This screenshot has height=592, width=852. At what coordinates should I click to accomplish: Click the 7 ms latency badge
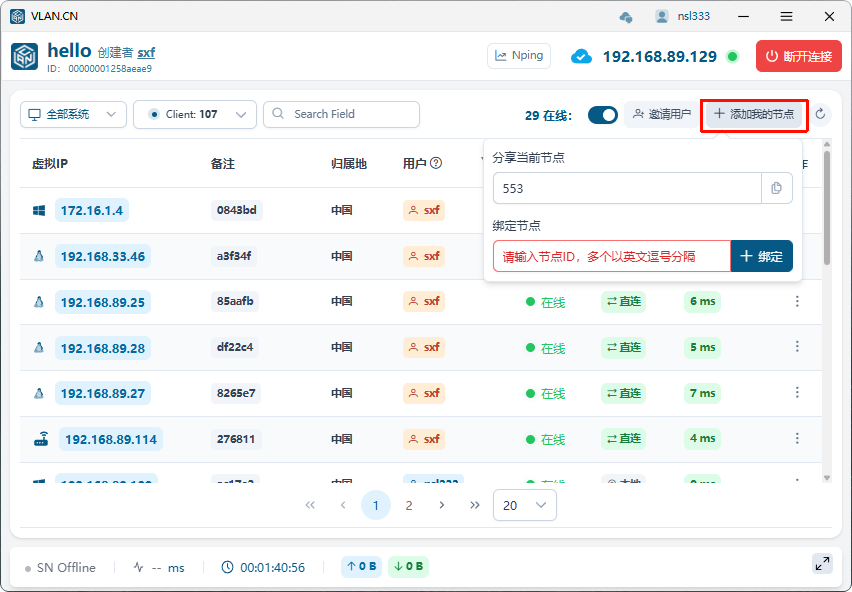[x=702, y=393]
